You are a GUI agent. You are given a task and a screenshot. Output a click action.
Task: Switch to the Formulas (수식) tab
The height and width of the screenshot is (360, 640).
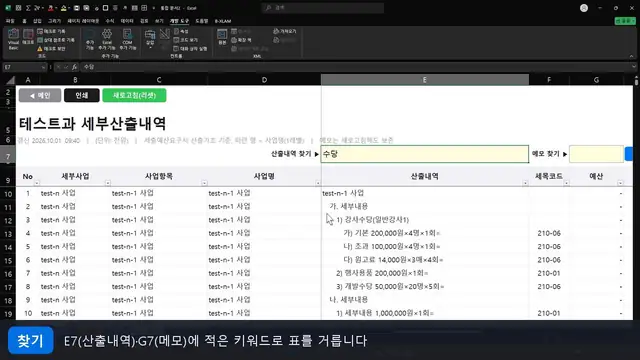[110, 21]
